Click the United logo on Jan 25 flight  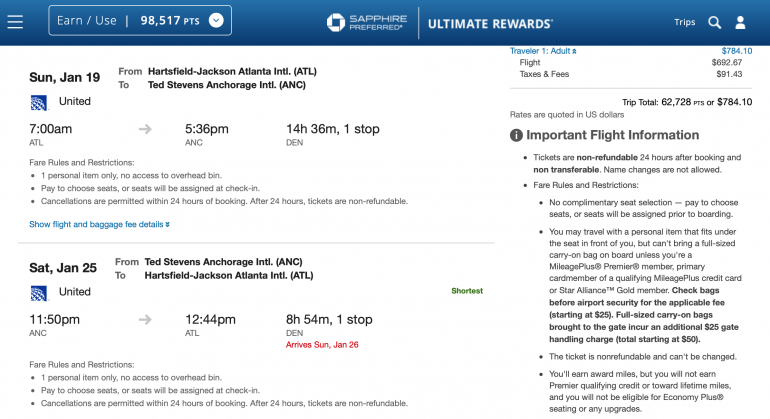coord(39,292)
